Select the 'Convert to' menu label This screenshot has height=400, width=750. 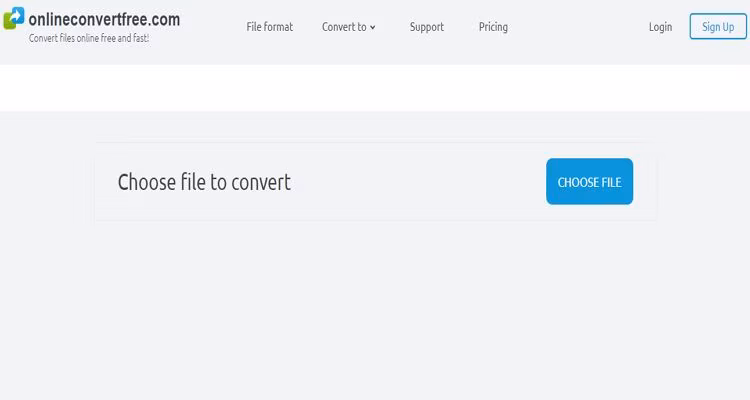coord(344,27)
